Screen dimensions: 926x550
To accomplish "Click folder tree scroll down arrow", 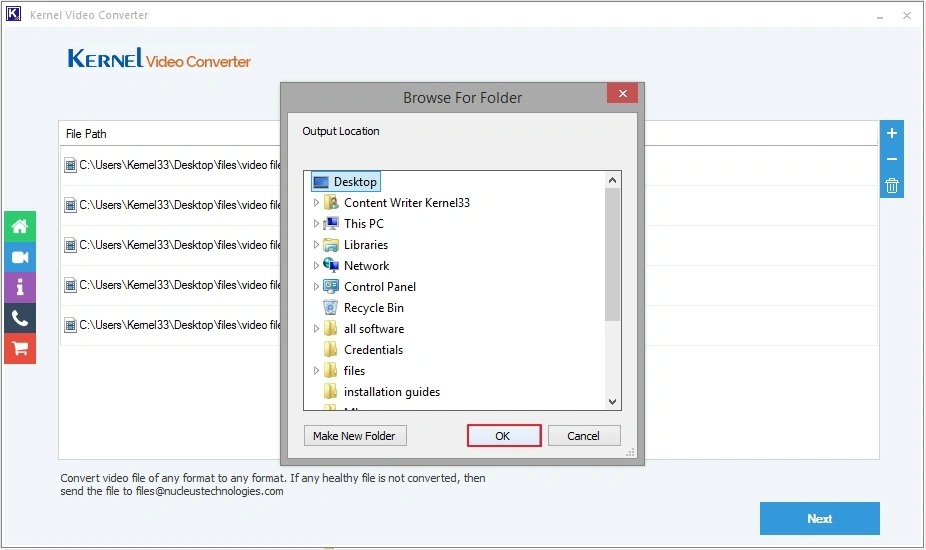I will coord(612,402).
